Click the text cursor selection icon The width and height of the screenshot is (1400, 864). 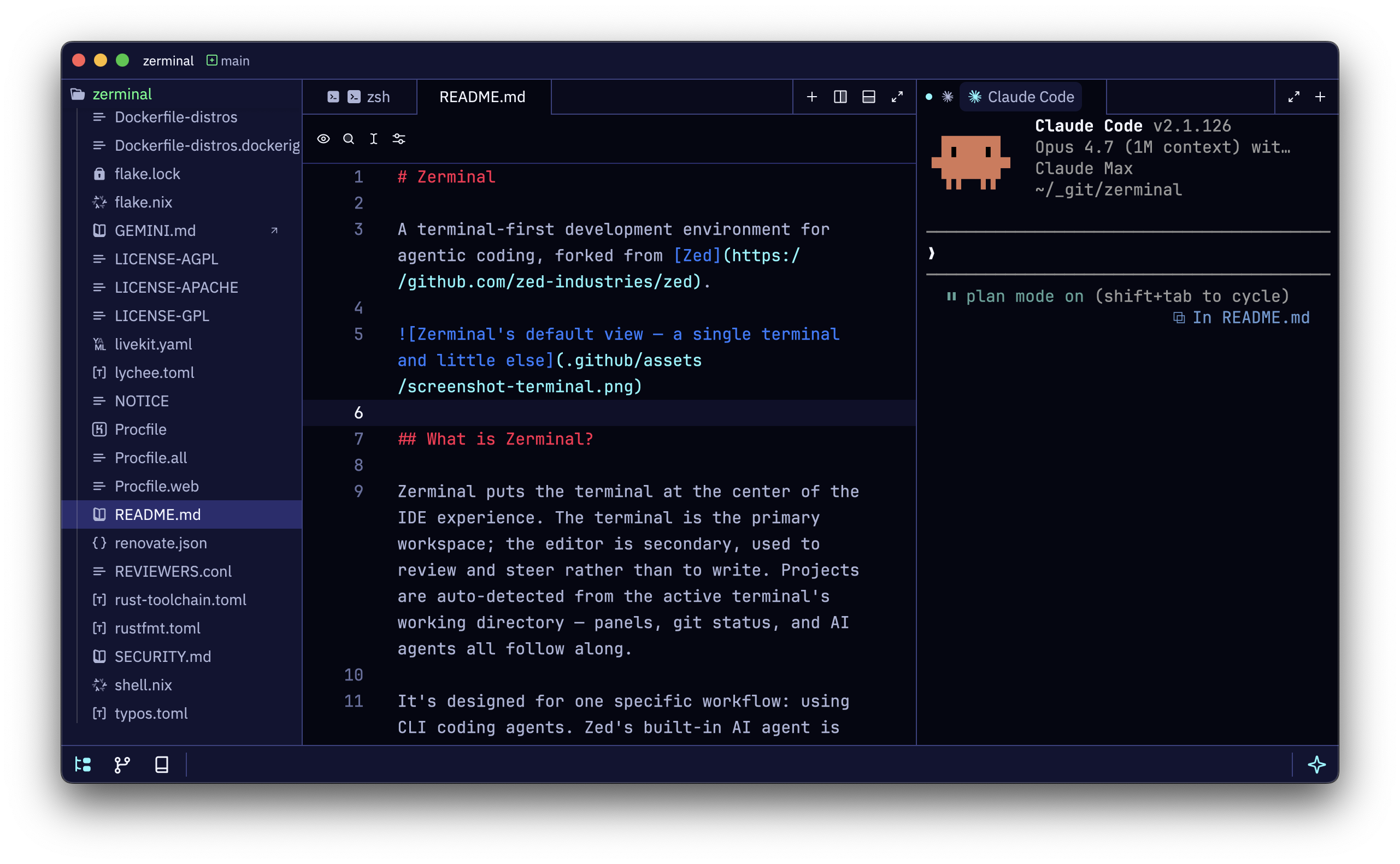point(374,139)
